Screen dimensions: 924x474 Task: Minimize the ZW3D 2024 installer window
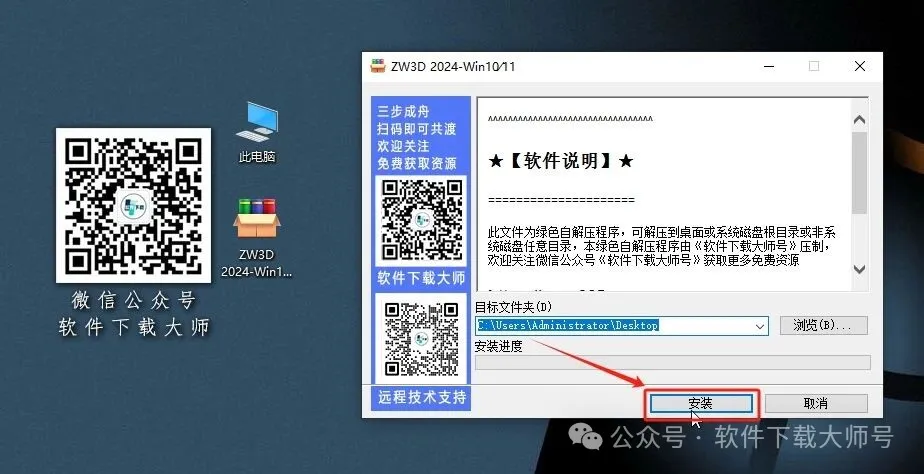tap(769, 67)
